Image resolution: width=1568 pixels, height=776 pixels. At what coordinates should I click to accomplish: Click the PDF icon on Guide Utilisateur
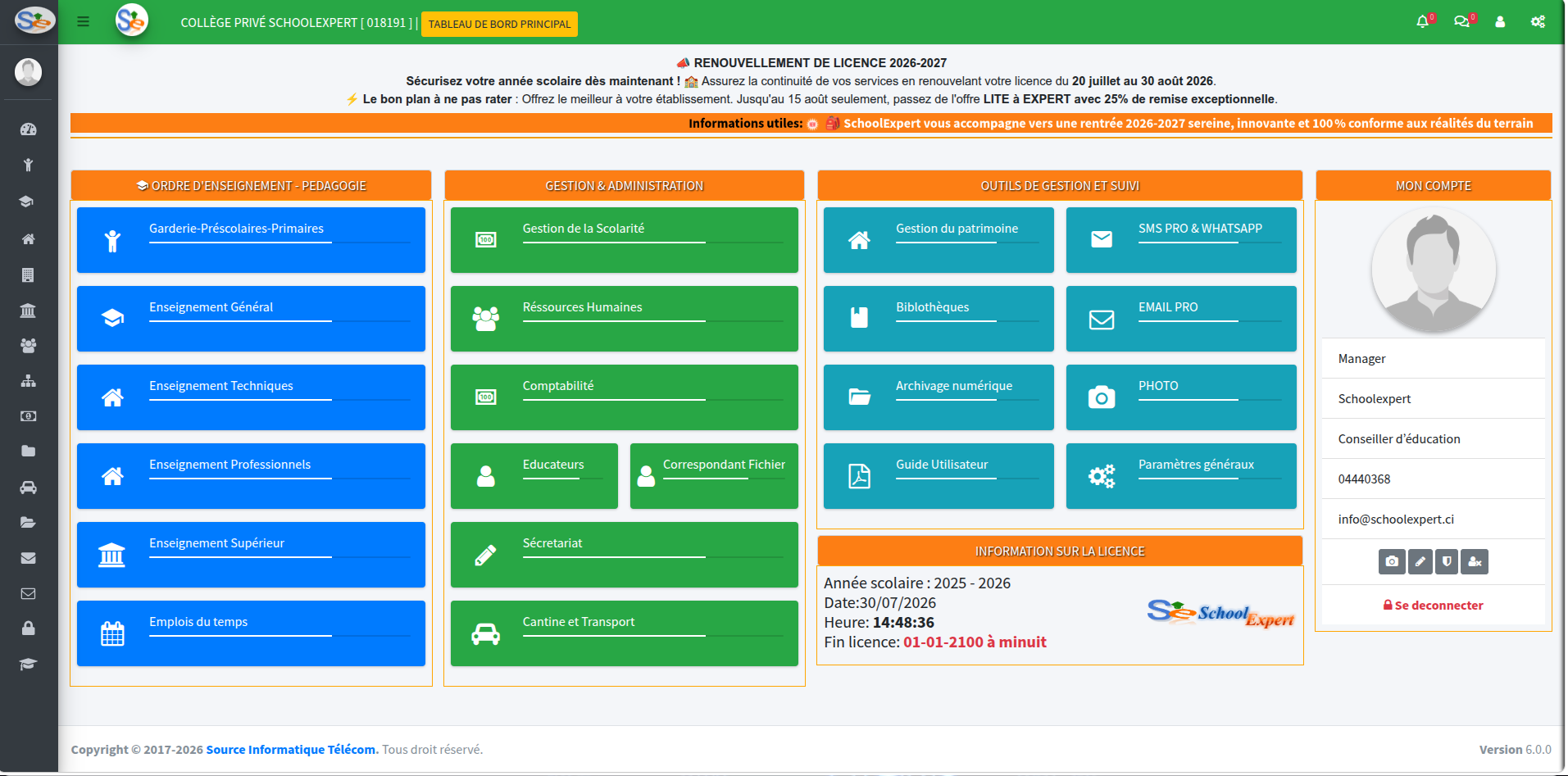coord(859,476)
